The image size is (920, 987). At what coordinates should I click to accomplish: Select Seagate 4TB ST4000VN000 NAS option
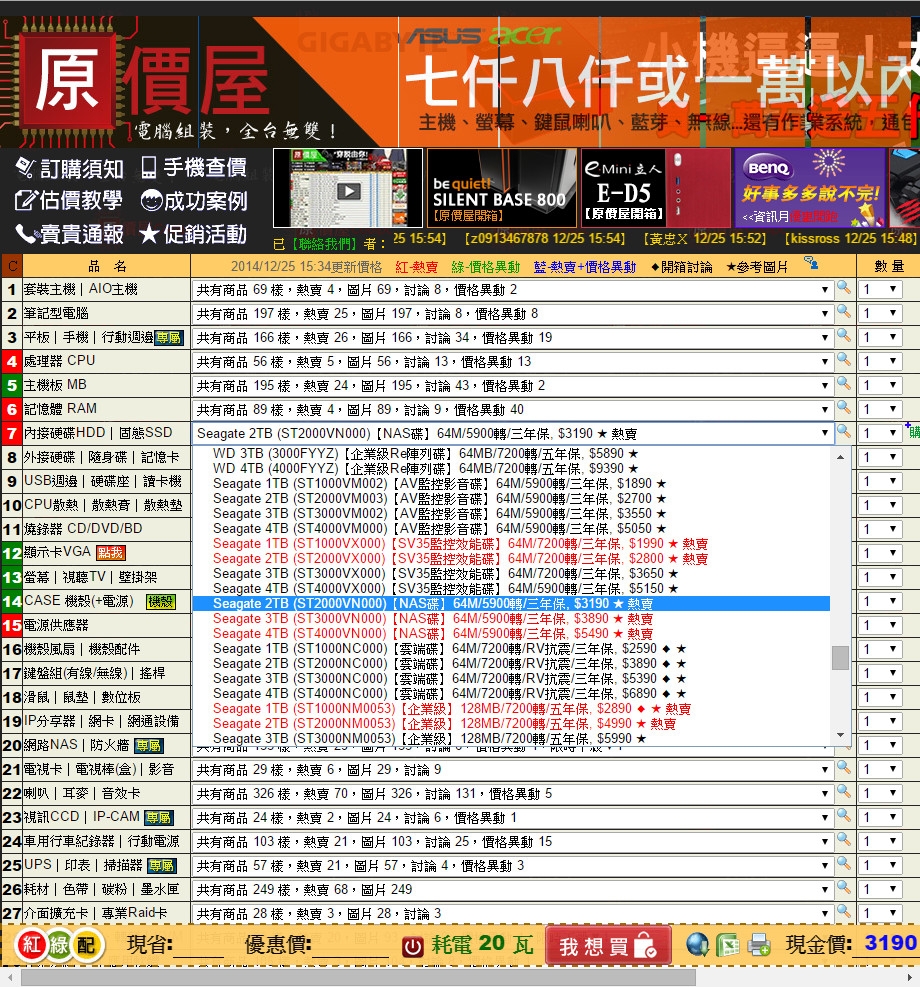tap(511, 634)
